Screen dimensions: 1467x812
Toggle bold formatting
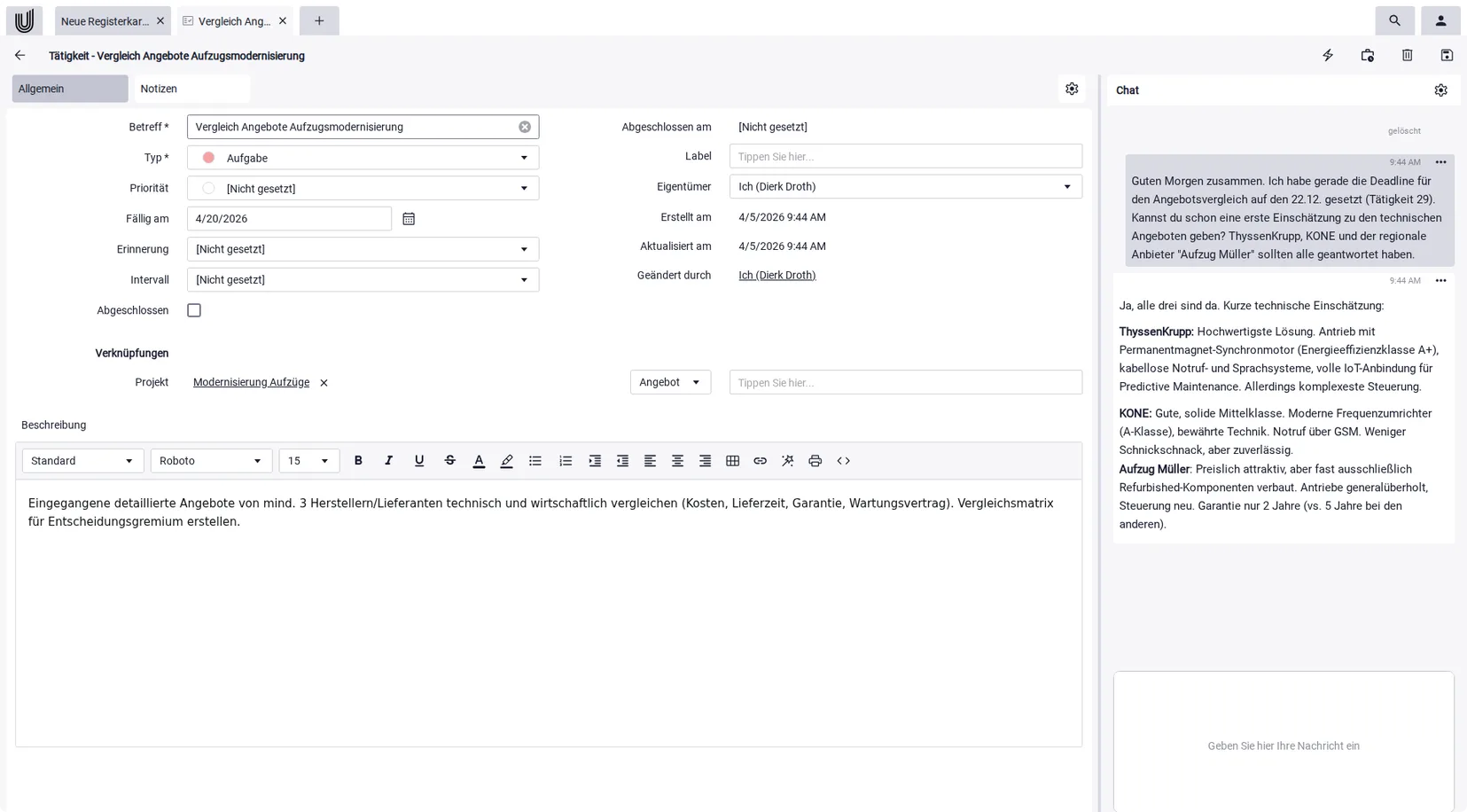coord(358,461)
